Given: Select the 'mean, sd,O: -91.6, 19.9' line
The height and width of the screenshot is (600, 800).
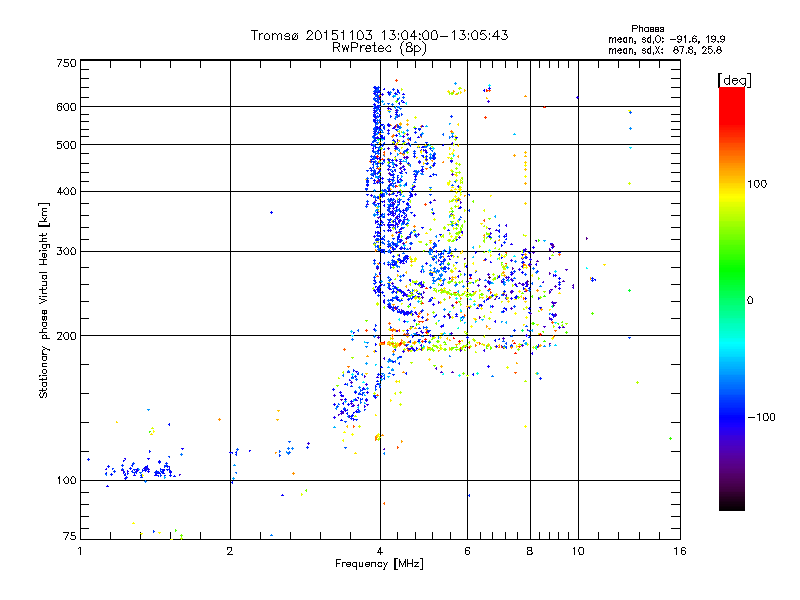Looking at the screenshot, I should coord(666,39).
